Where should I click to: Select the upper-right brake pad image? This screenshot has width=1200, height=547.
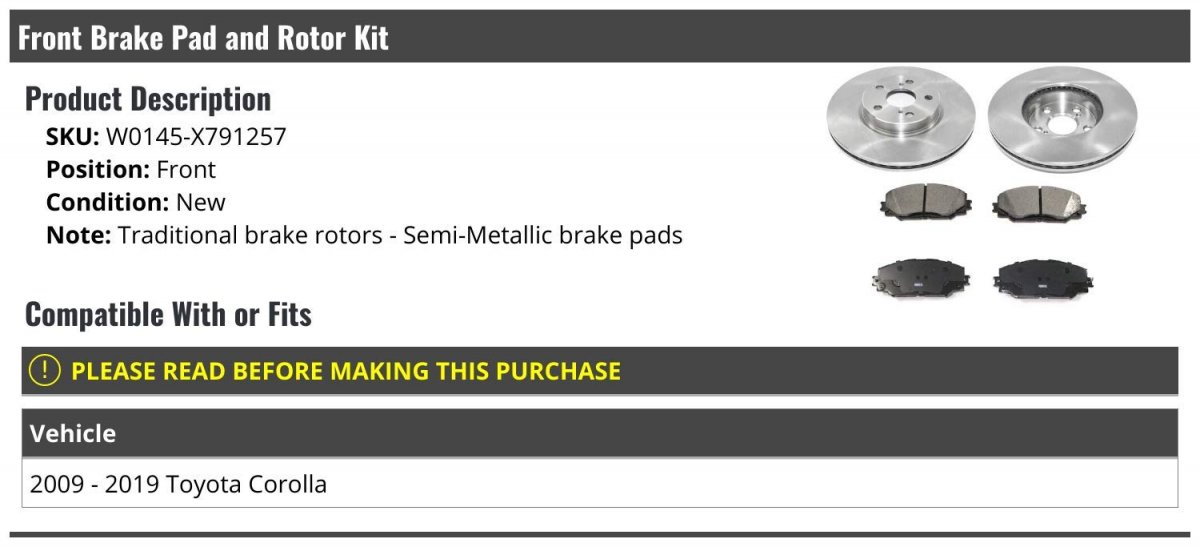1030,203
